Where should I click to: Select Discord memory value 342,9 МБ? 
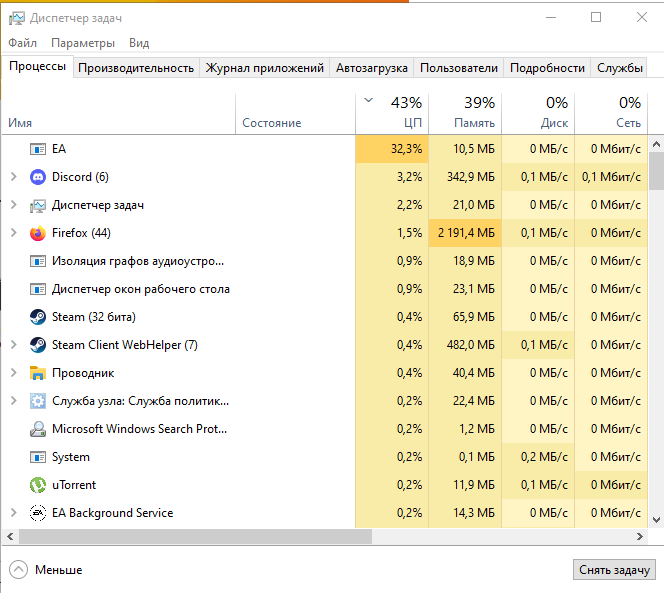coord(465,177)
